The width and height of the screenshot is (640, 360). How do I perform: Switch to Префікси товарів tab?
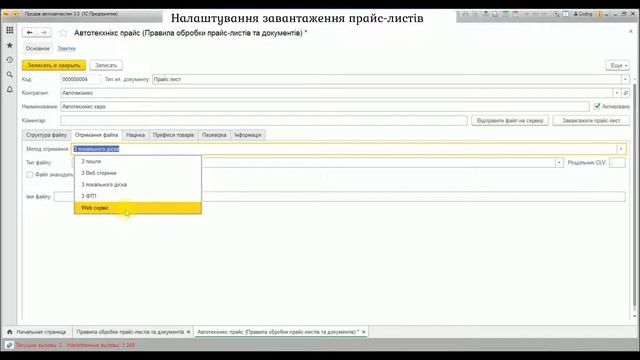coord(173,135)
